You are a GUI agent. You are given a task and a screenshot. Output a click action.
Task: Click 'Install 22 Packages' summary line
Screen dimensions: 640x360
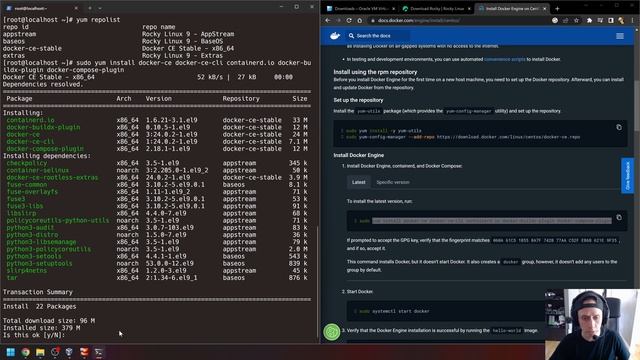(40, 307)
